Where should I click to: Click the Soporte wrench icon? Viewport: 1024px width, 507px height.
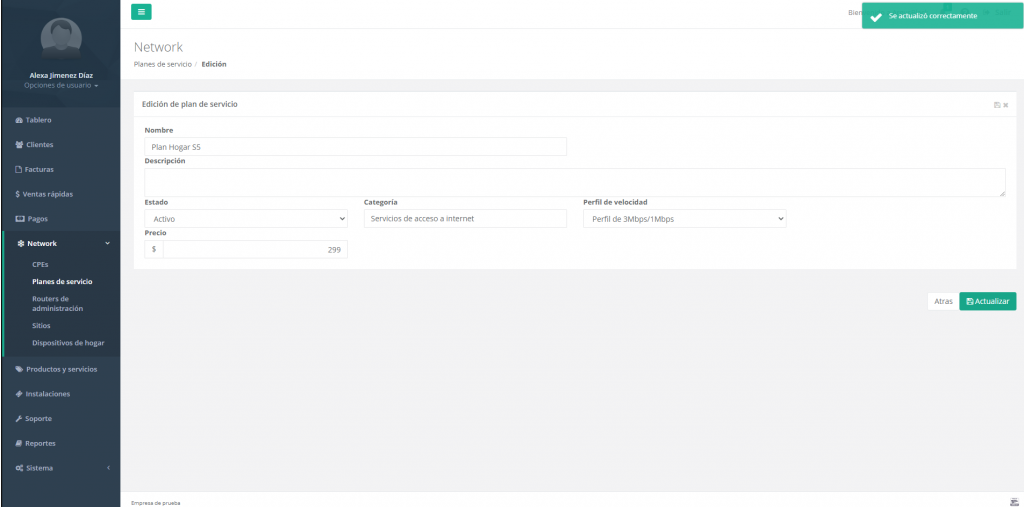click(19, 419)
